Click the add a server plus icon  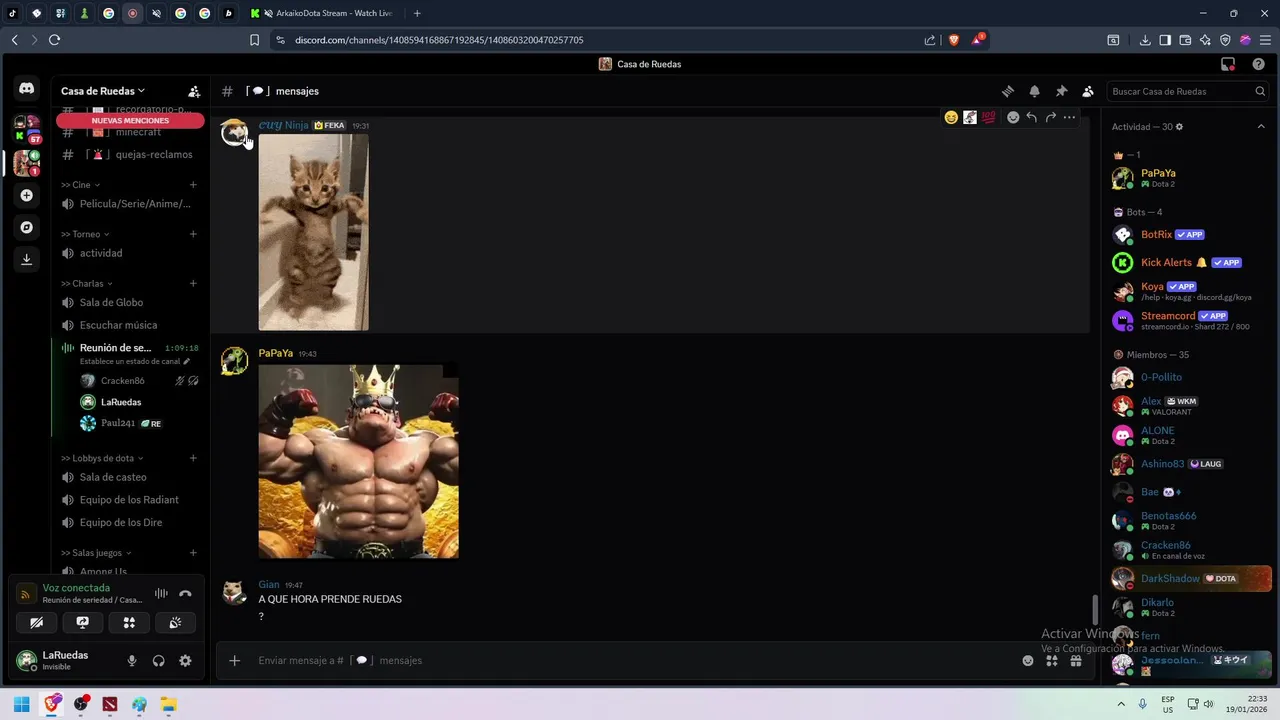coord(27,195)
